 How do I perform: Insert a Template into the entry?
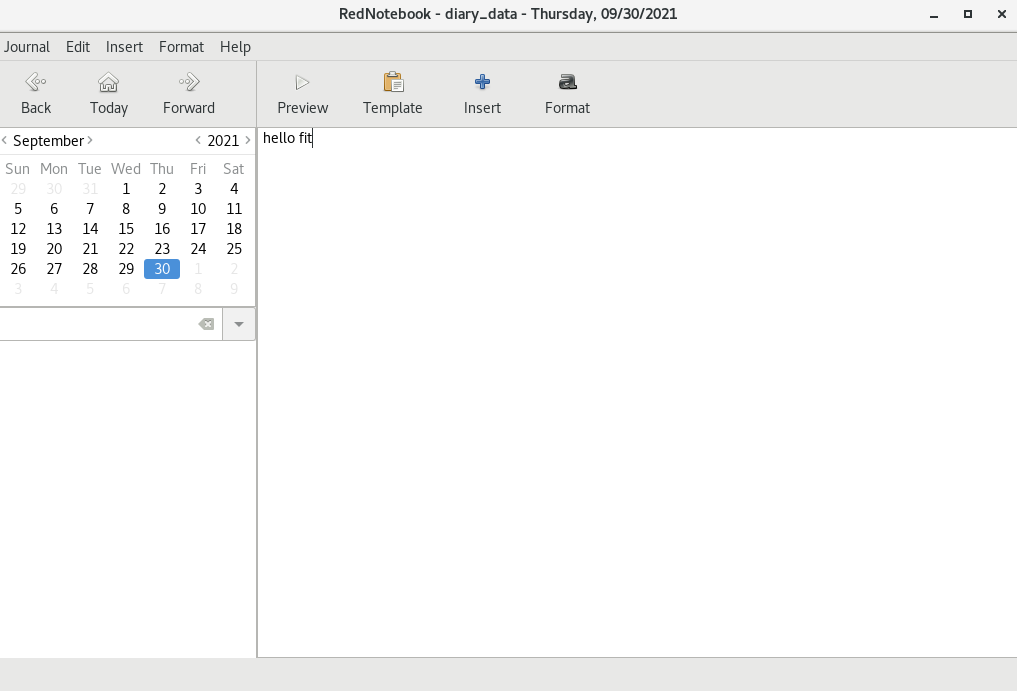tap(392, 93)
